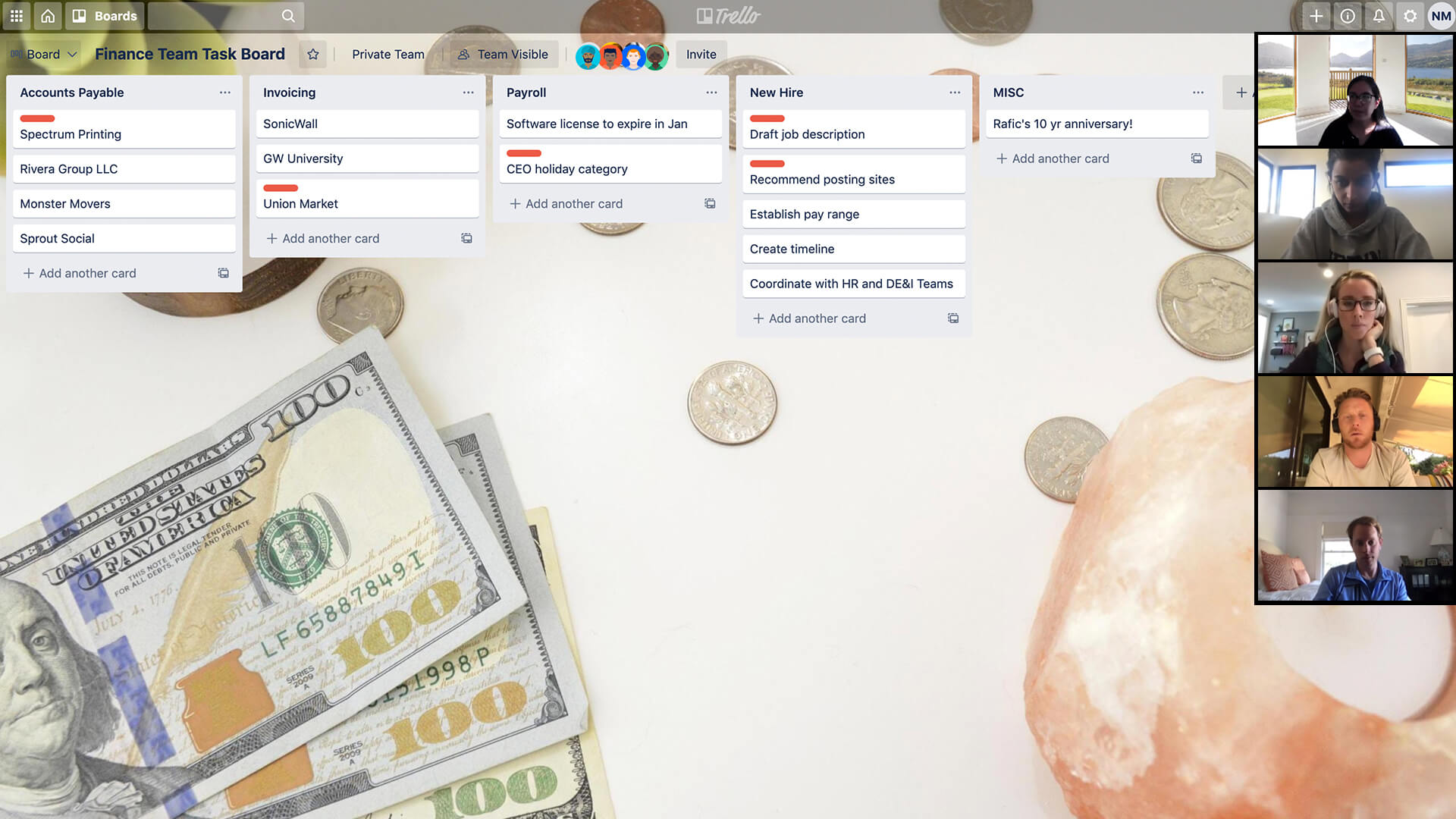This screenshot has width=1456, height=819.
Task: Click the Trello home icon
Action: pos(47,15)
